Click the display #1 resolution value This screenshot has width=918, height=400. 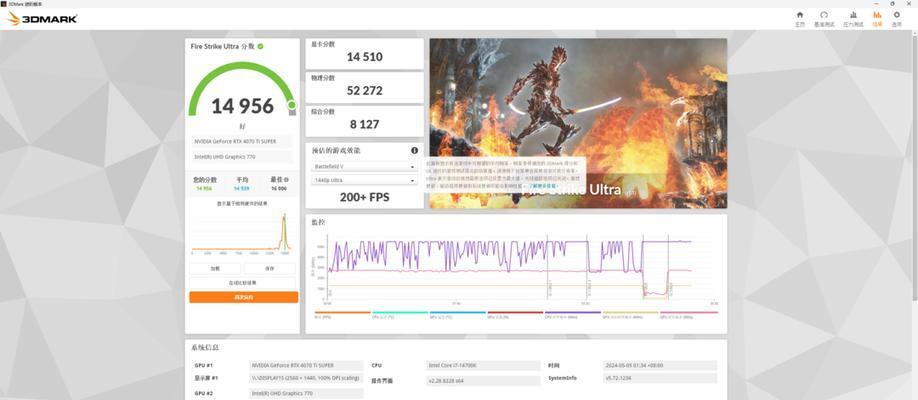pos(306,378)
